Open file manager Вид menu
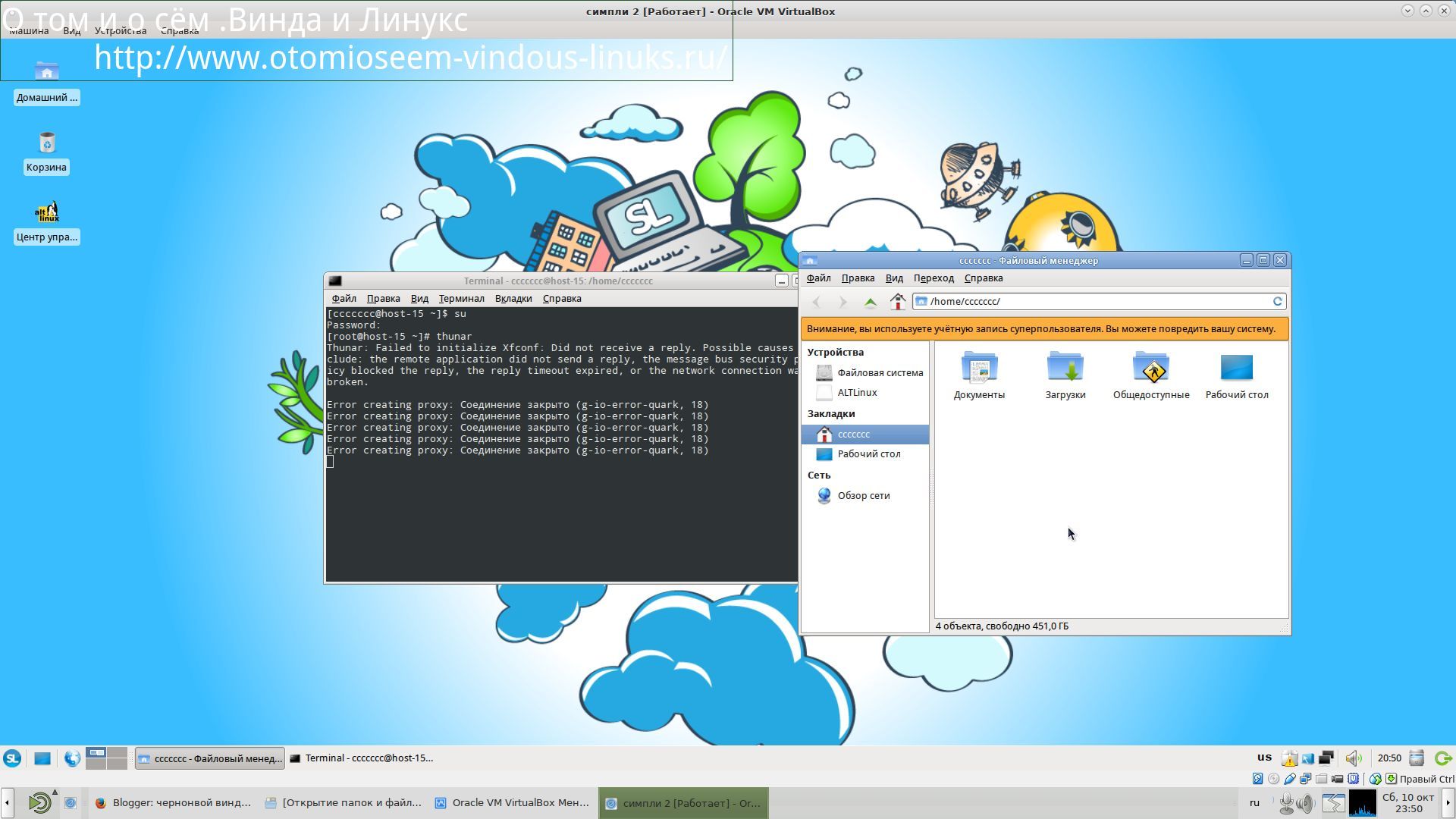1456x819 pixels. point(894,278)
